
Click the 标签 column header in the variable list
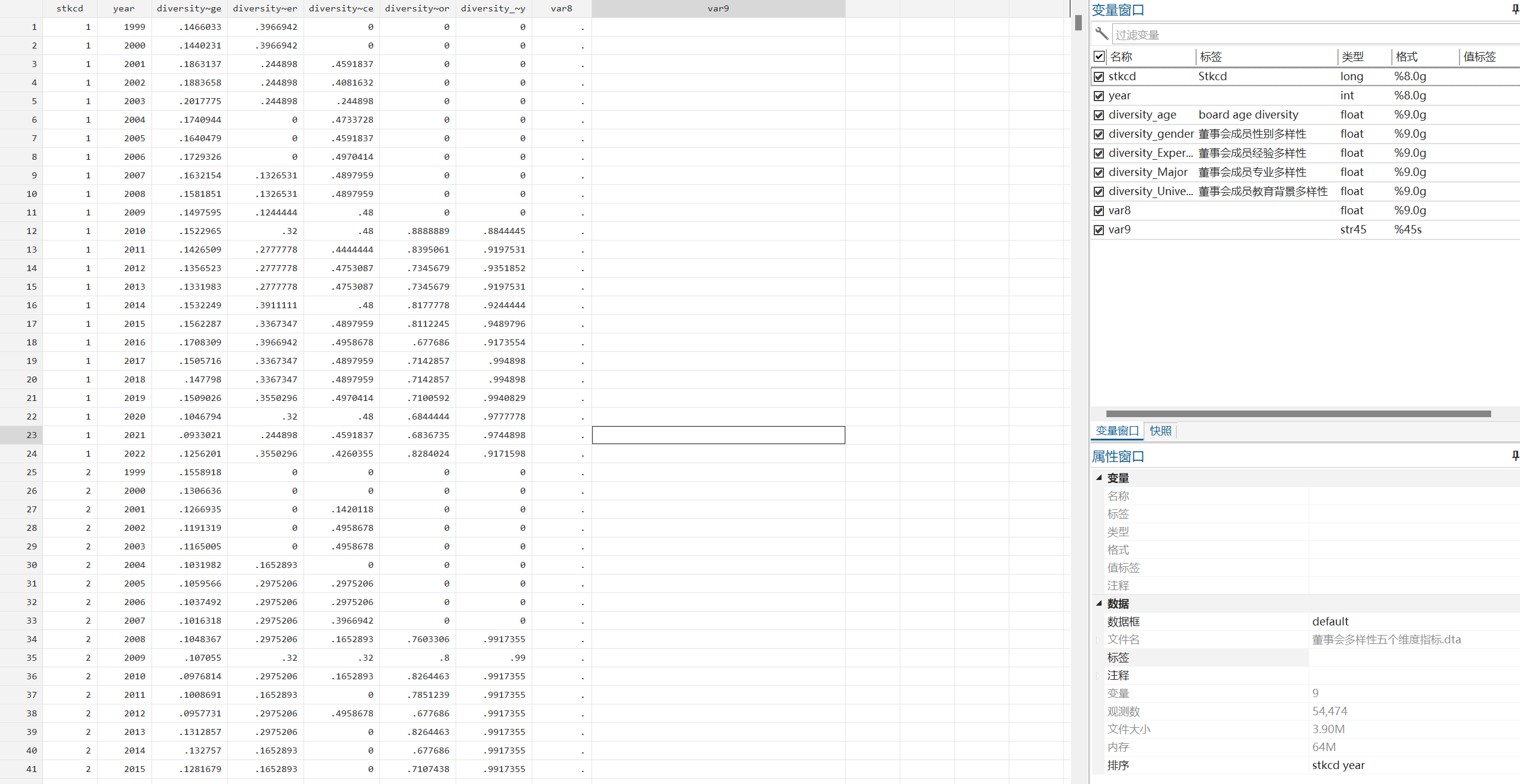coord(1211,57)
